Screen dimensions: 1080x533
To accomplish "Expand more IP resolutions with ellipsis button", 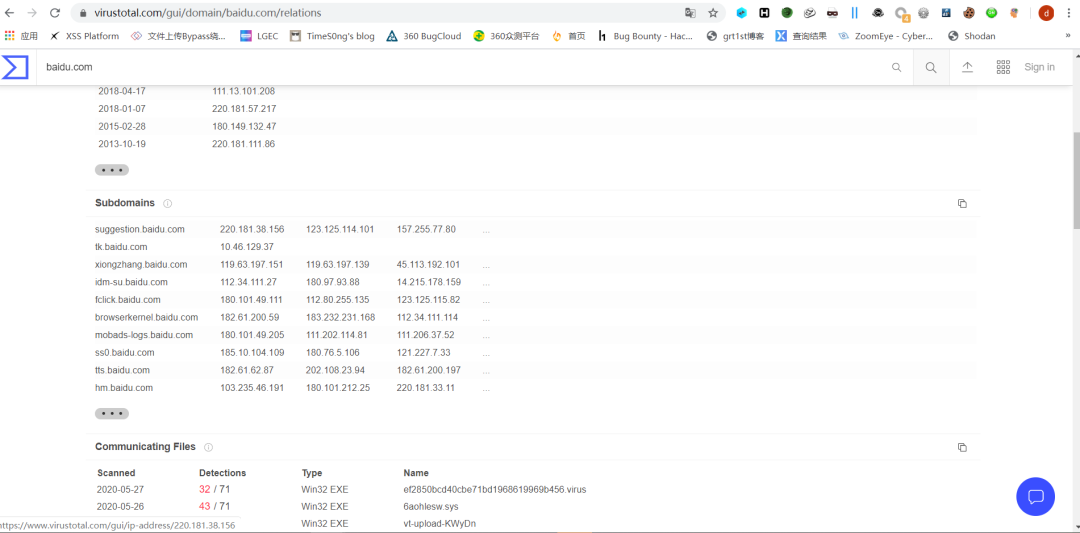I will [112, 170].
